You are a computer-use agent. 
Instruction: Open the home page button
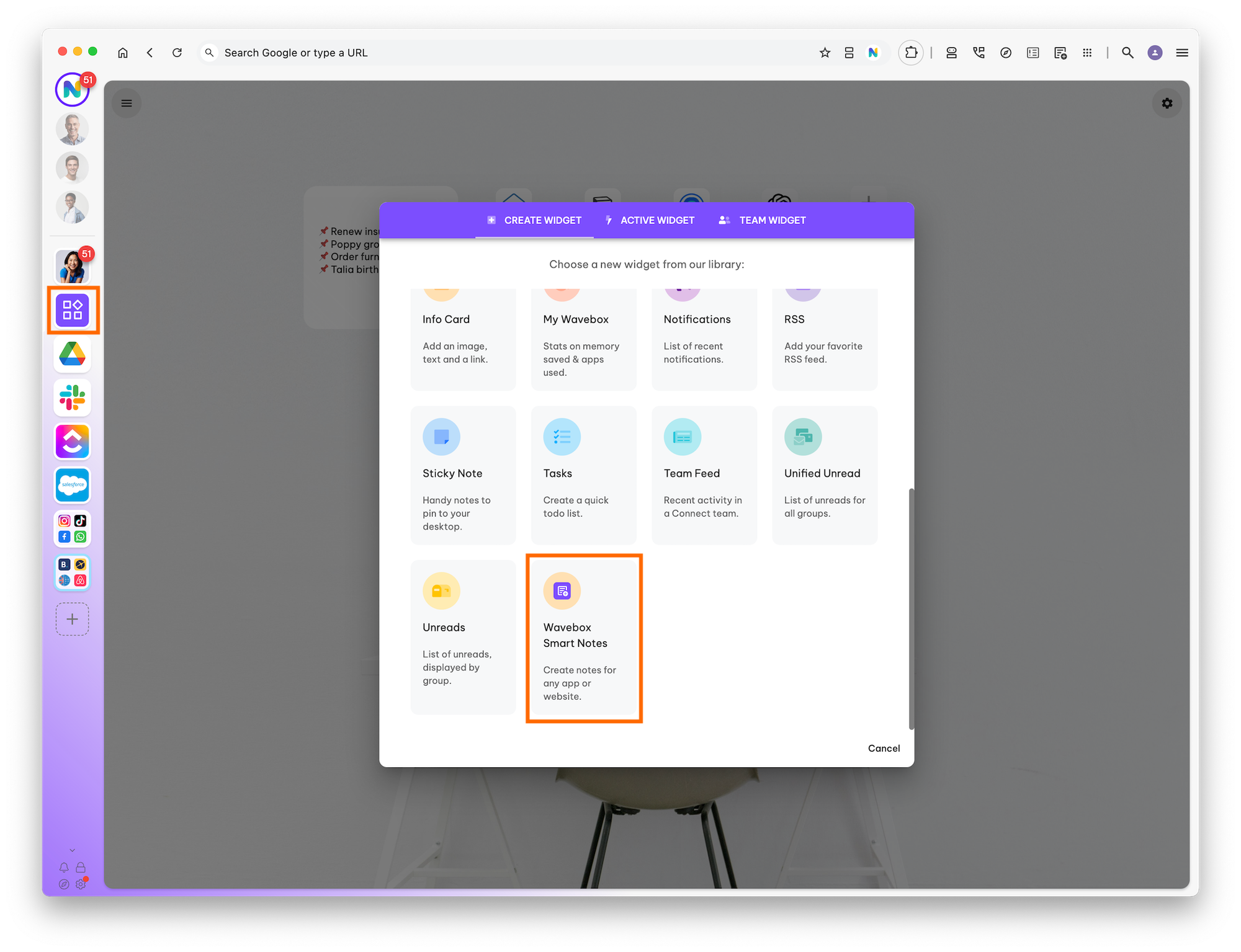[x=123, y=53]
